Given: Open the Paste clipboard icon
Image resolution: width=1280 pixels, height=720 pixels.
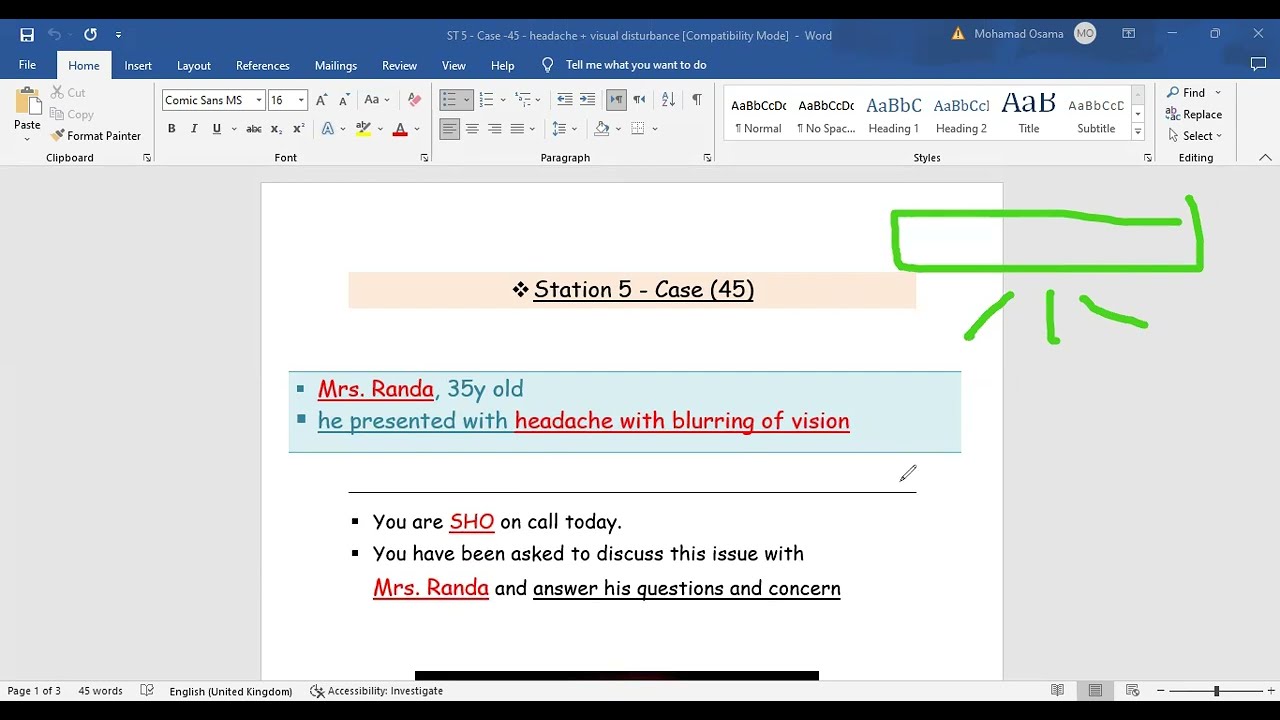Looking at the screenshot, I should (27, 101).
